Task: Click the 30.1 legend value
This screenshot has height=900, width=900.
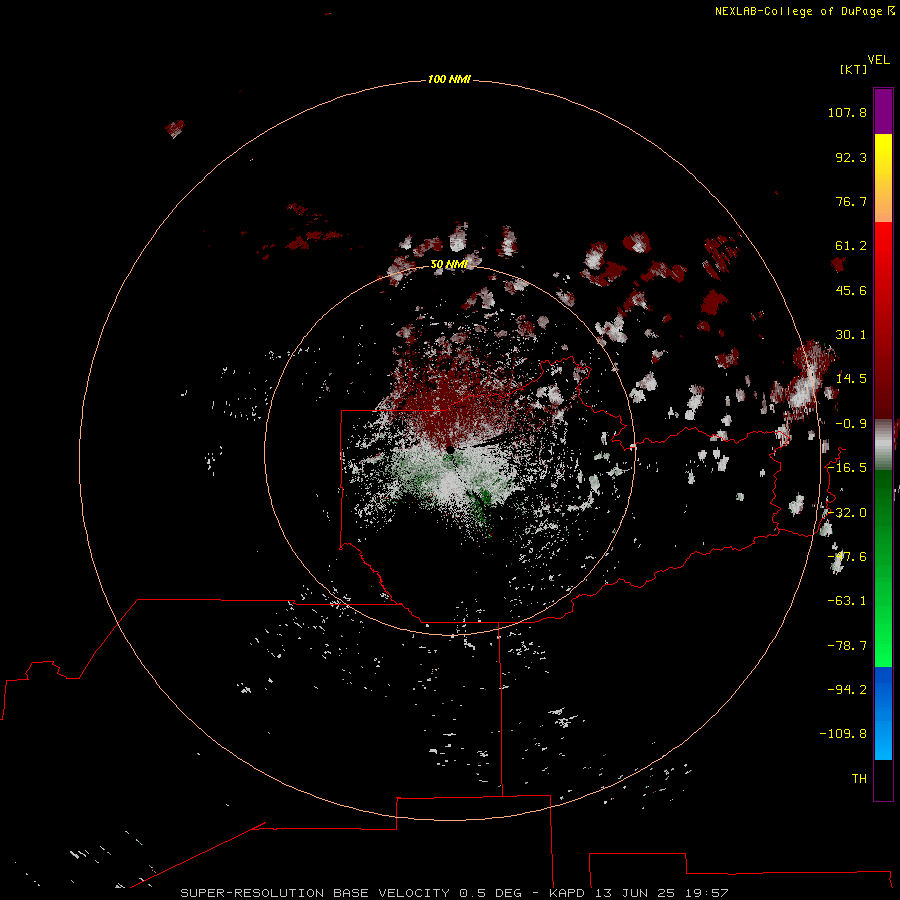Action: (x=851, y=335)
